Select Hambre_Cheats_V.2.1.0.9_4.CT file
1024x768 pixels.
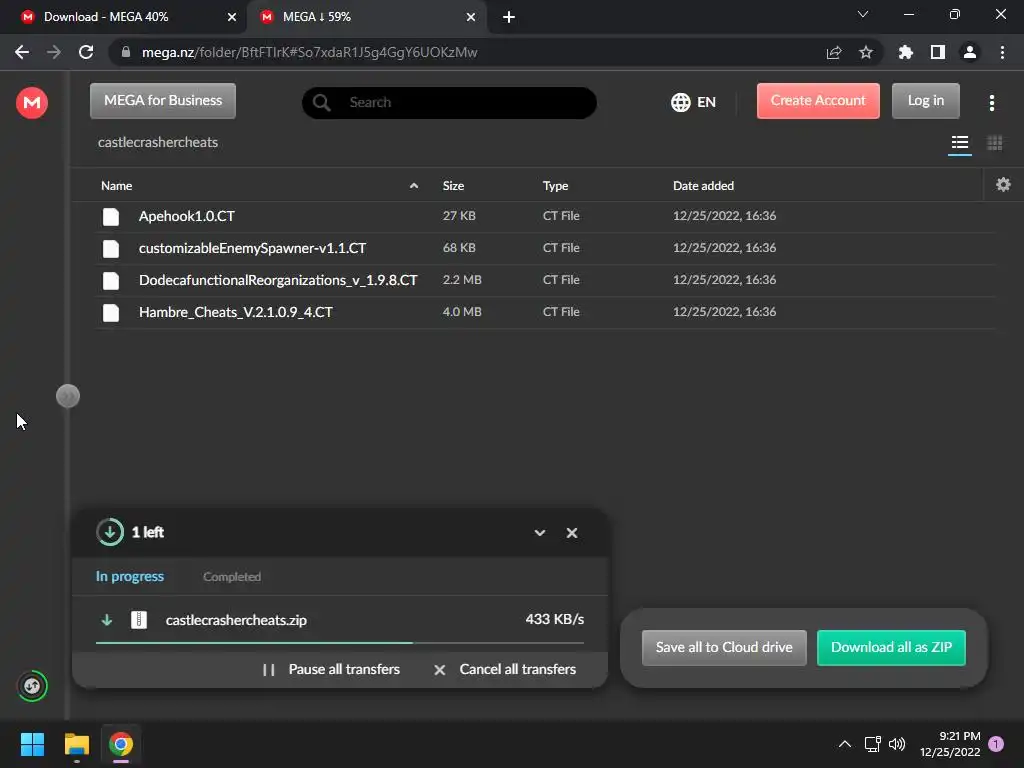coord(545,312)
